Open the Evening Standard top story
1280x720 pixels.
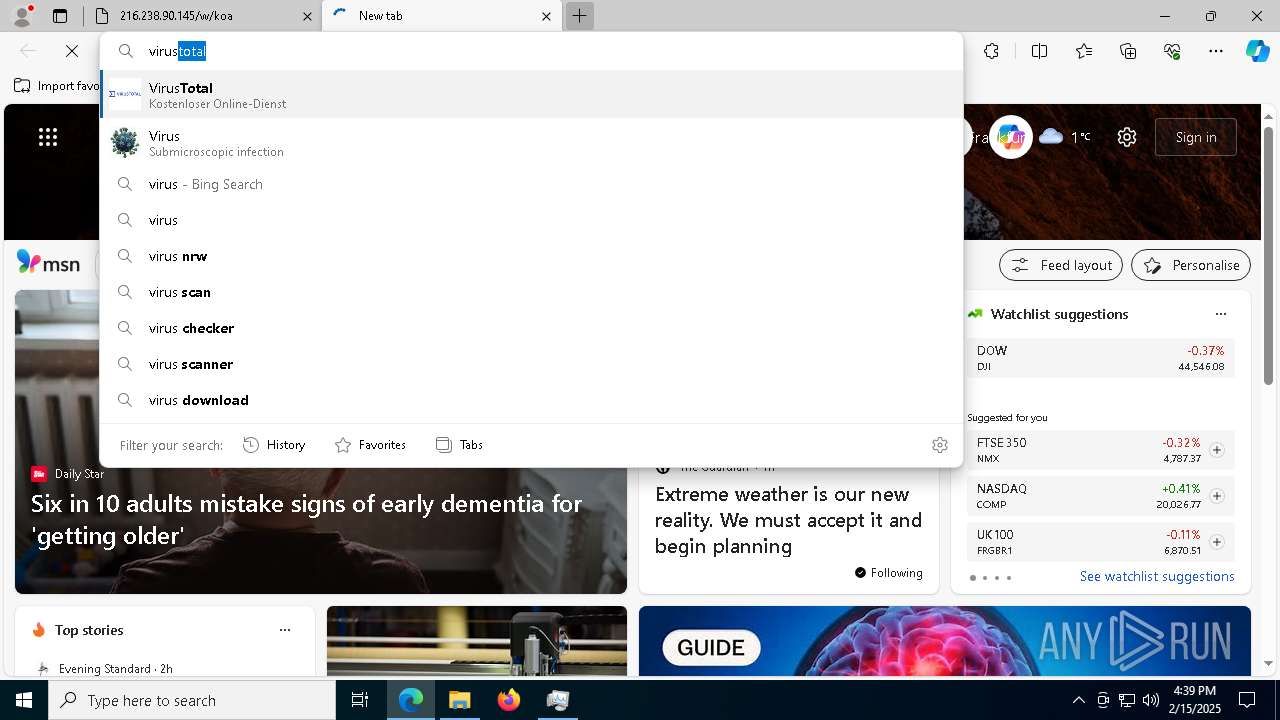point(116,668)
